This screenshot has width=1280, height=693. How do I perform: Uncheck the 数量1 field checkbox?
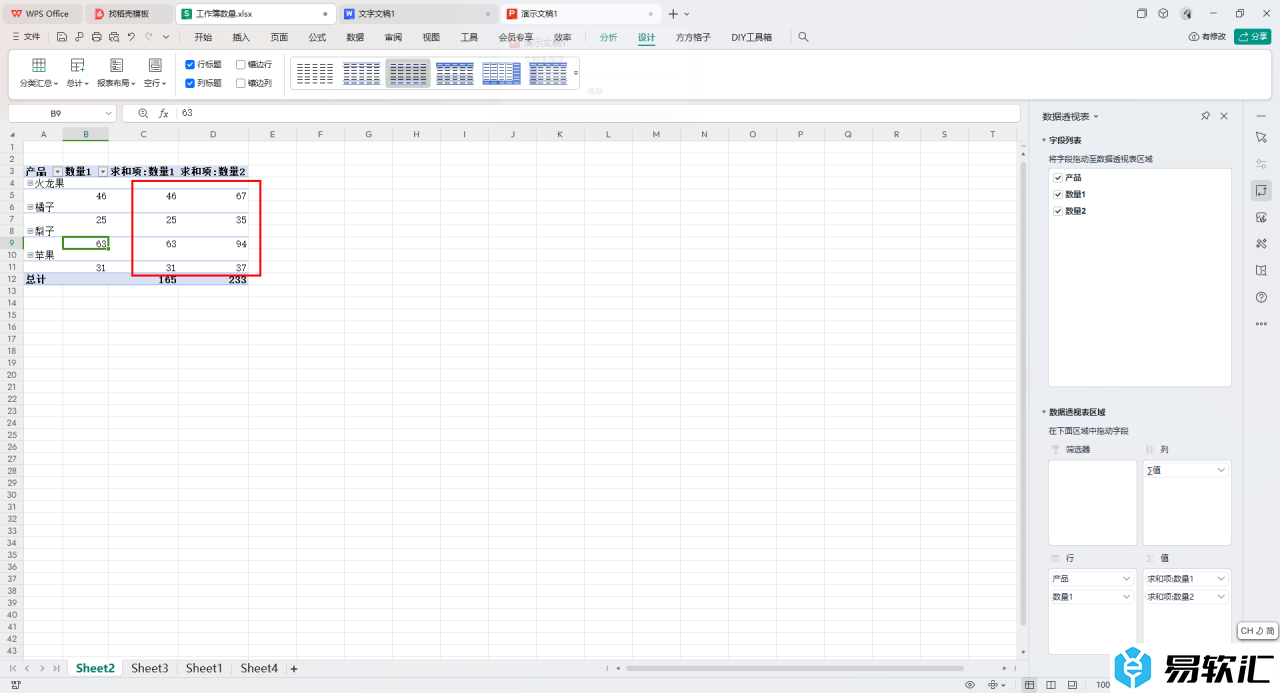(x=1058, y=194)
